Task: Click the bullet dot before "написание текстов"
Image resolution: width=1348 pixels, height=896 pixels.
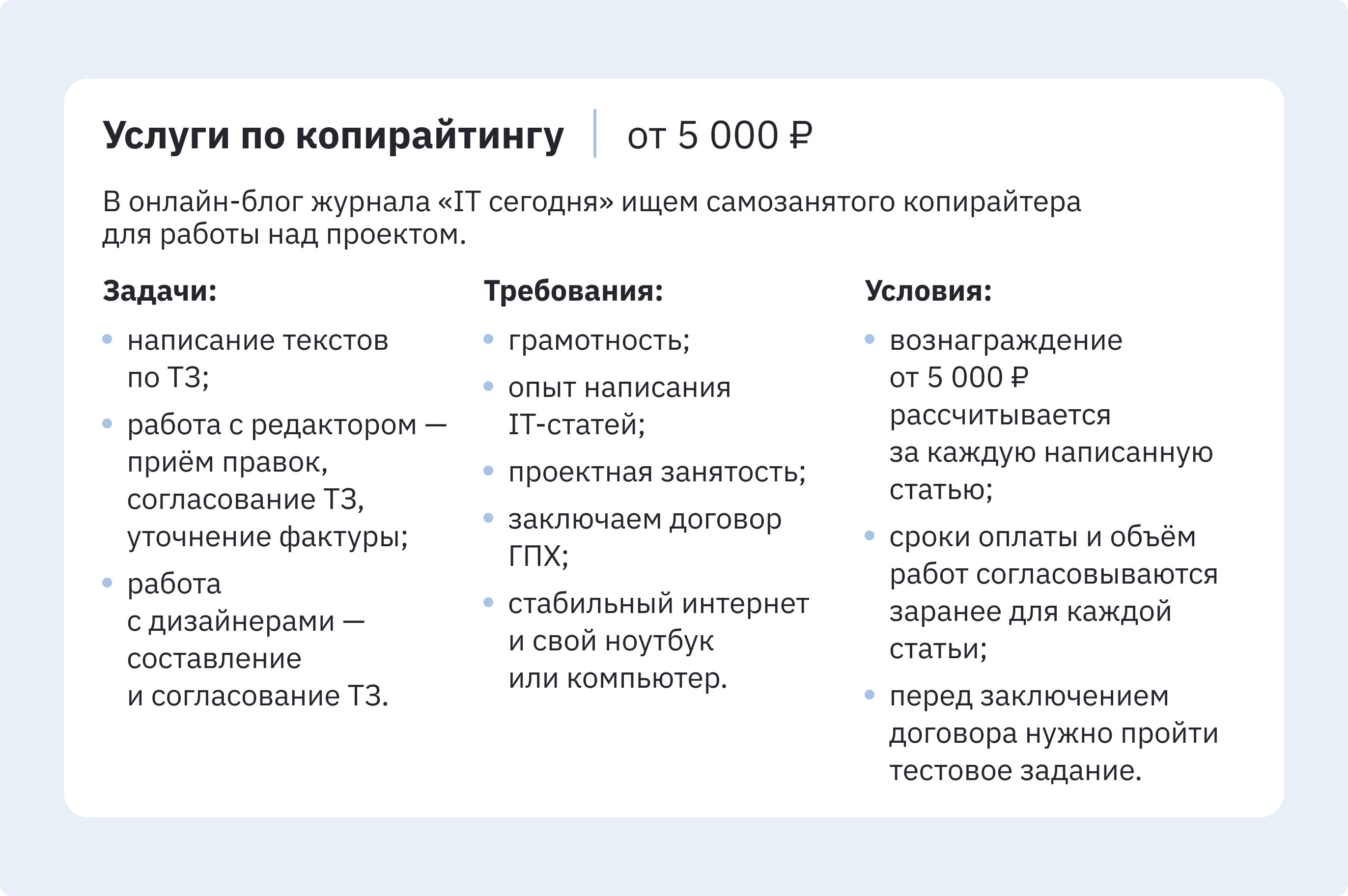Action: [107, 339]
